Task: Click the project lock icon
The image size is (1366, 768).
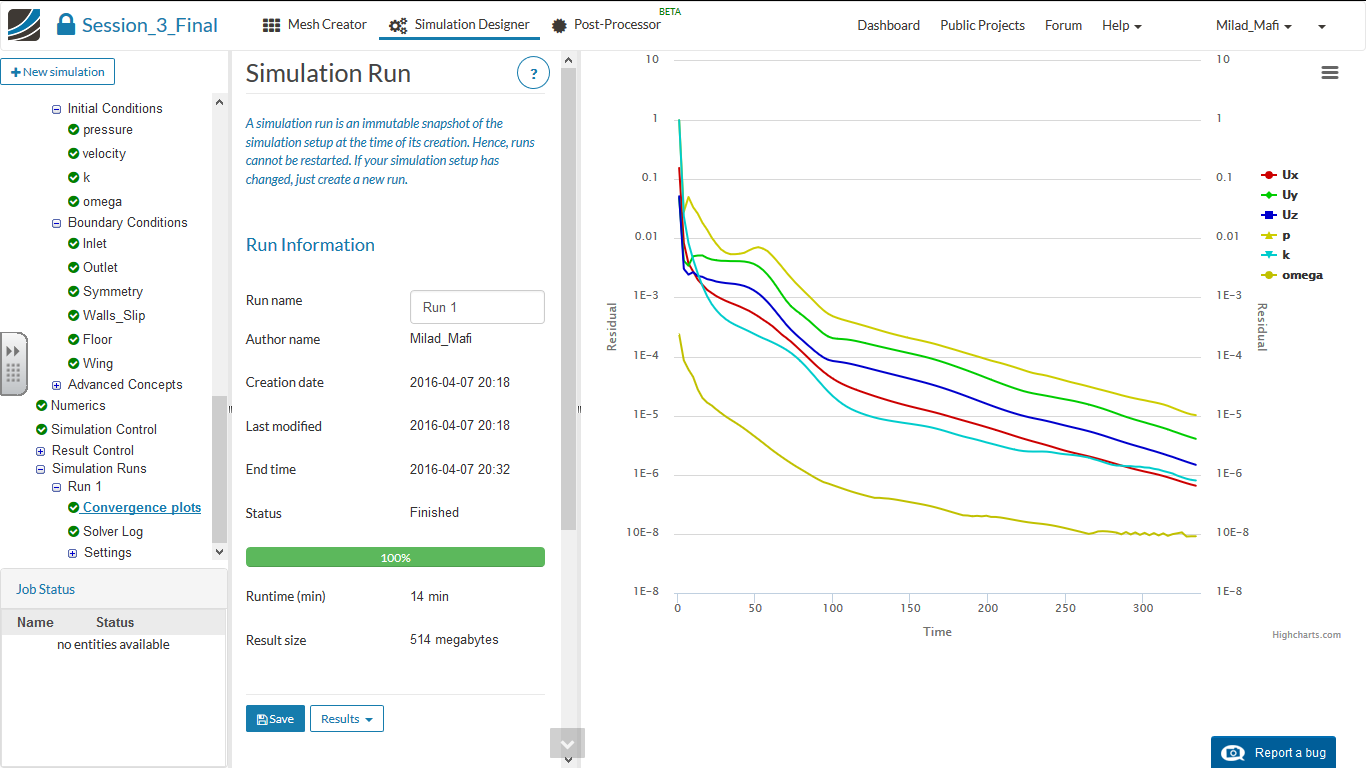Action: pos(66,25)
